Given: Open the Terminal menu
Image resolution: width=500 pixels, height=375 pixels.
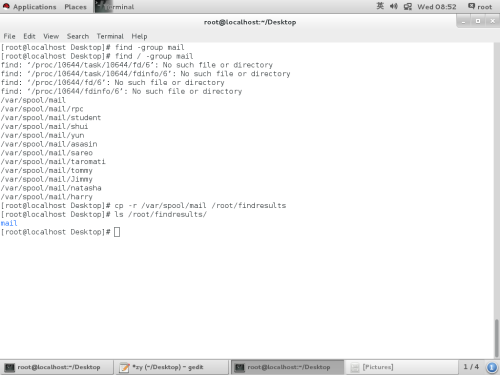Looking at the screenshot, I should [x=110, y=36].
